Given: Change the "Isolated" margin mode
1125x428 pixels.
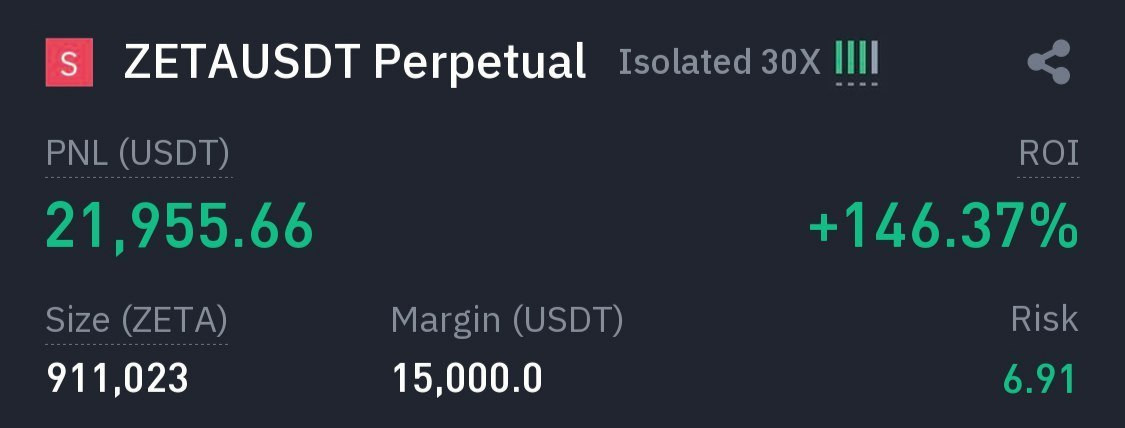Looking at the screenshot, I should click(x=676, y=62).
